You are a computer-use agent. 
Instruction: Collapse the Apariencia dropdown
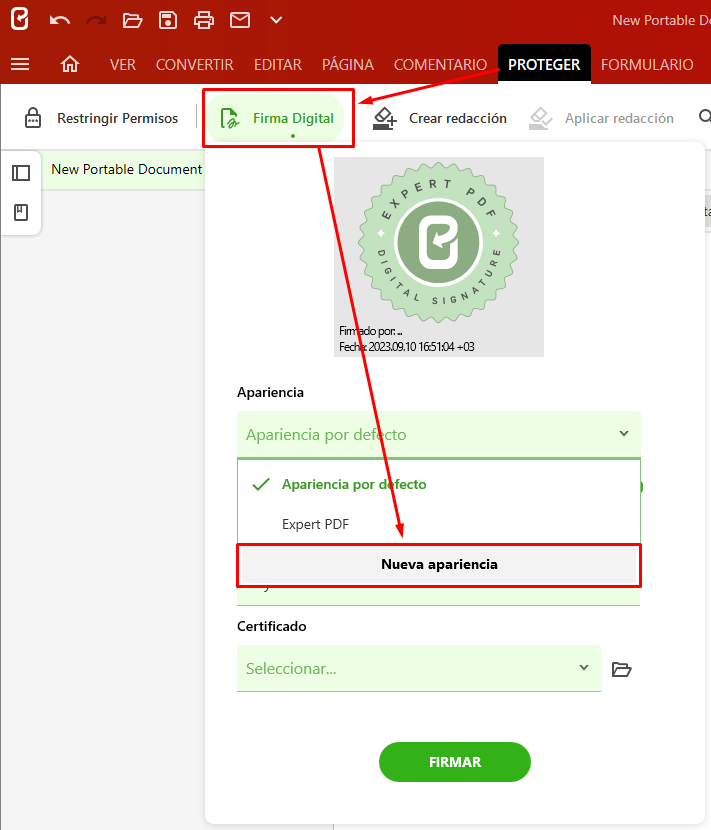438,434
